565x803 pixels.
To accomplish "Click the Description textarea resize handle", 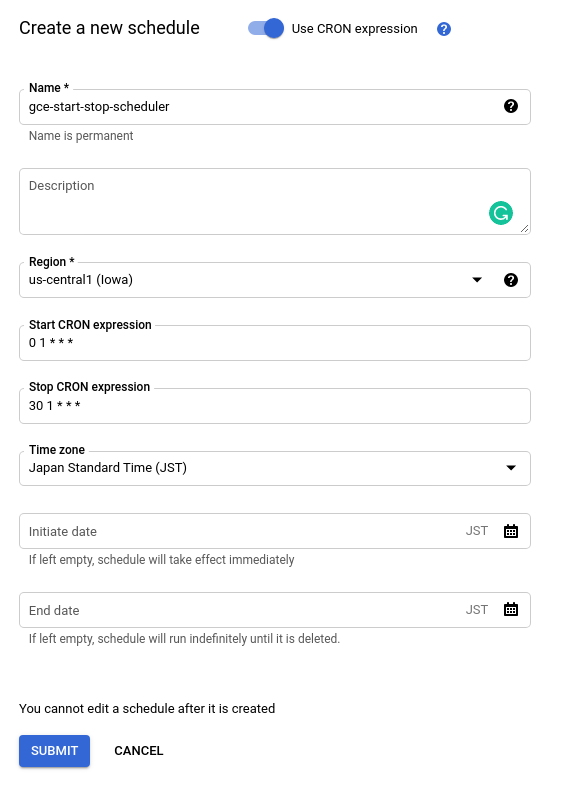I will tap(524, 228).
